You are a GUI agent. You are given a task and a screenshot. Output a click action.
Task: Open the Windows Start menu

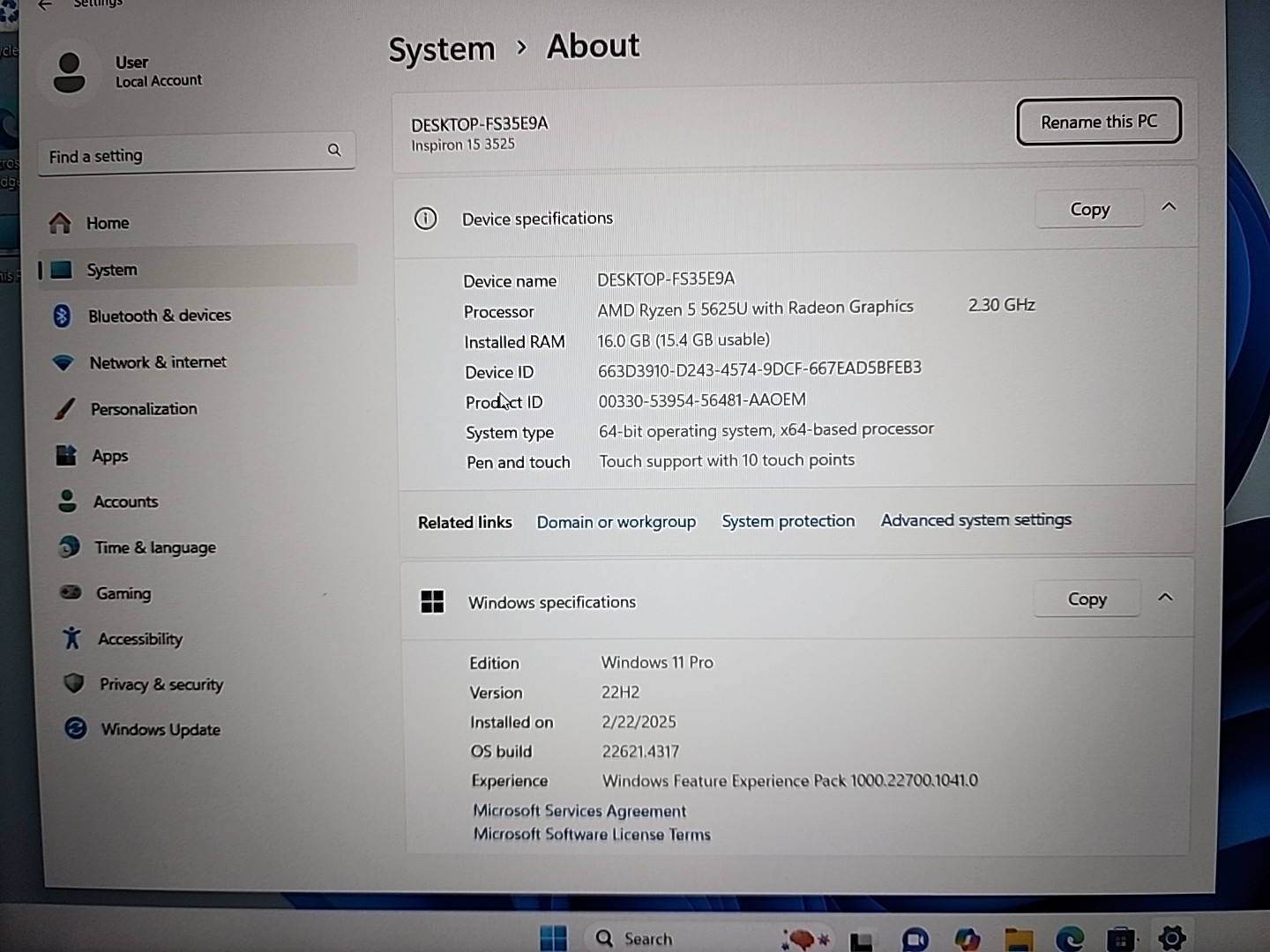(554, 939)
